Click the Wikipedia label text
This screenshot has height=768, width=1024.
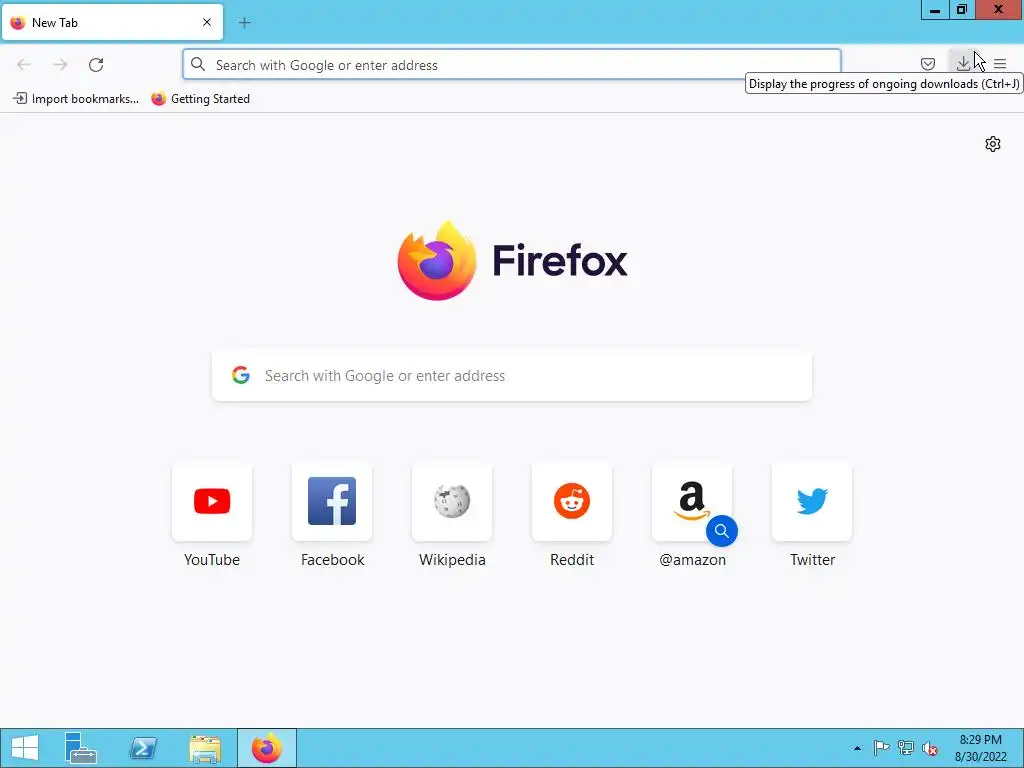click(452, 560)
